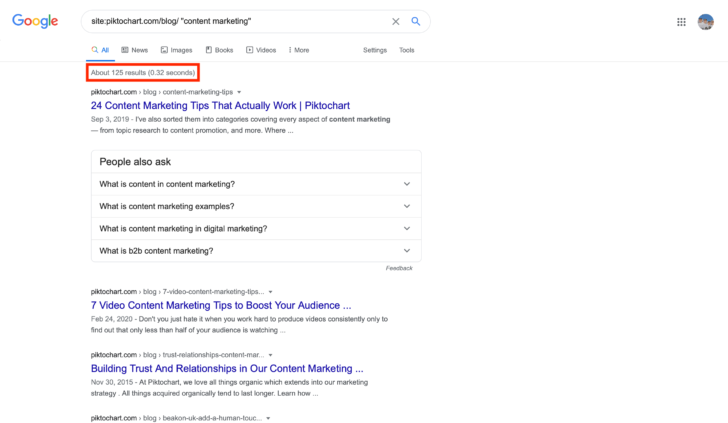Screen dimensions: 728x423
Task: Open "7 Video Content Marketing Tips" result
Action: pyautogui.click(x=221, y=305)
